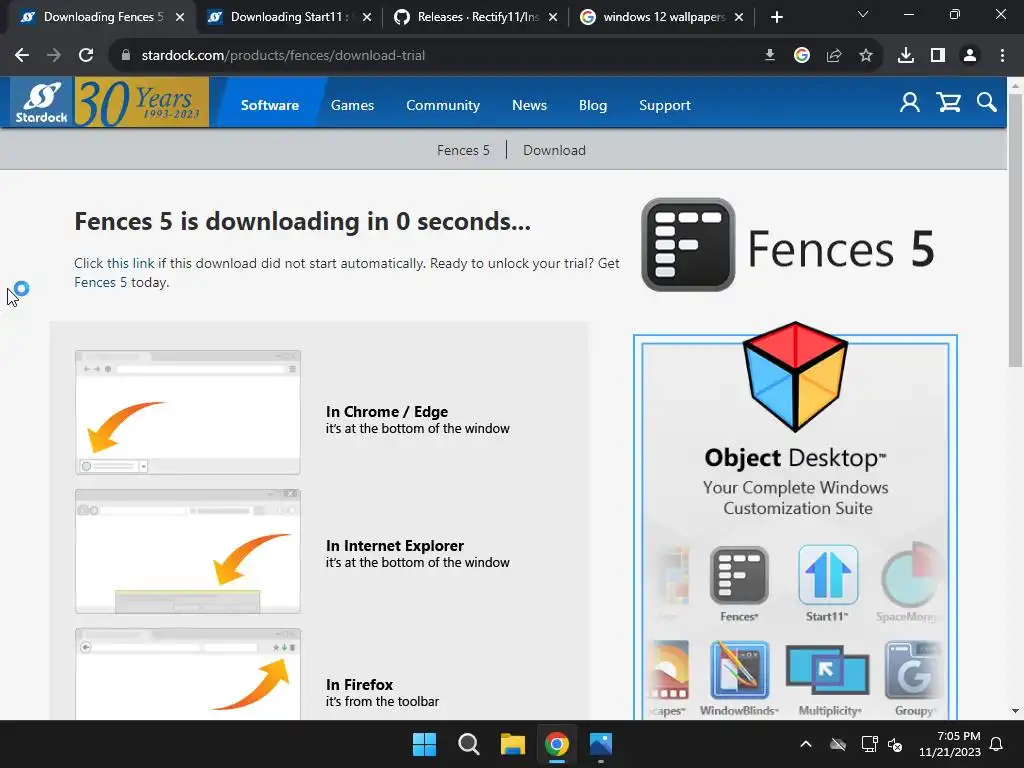Image resolution: width=1024 pixels, height=768 pixels.
Task: Open a new tab with the plus button
Action: coord(776,17)
